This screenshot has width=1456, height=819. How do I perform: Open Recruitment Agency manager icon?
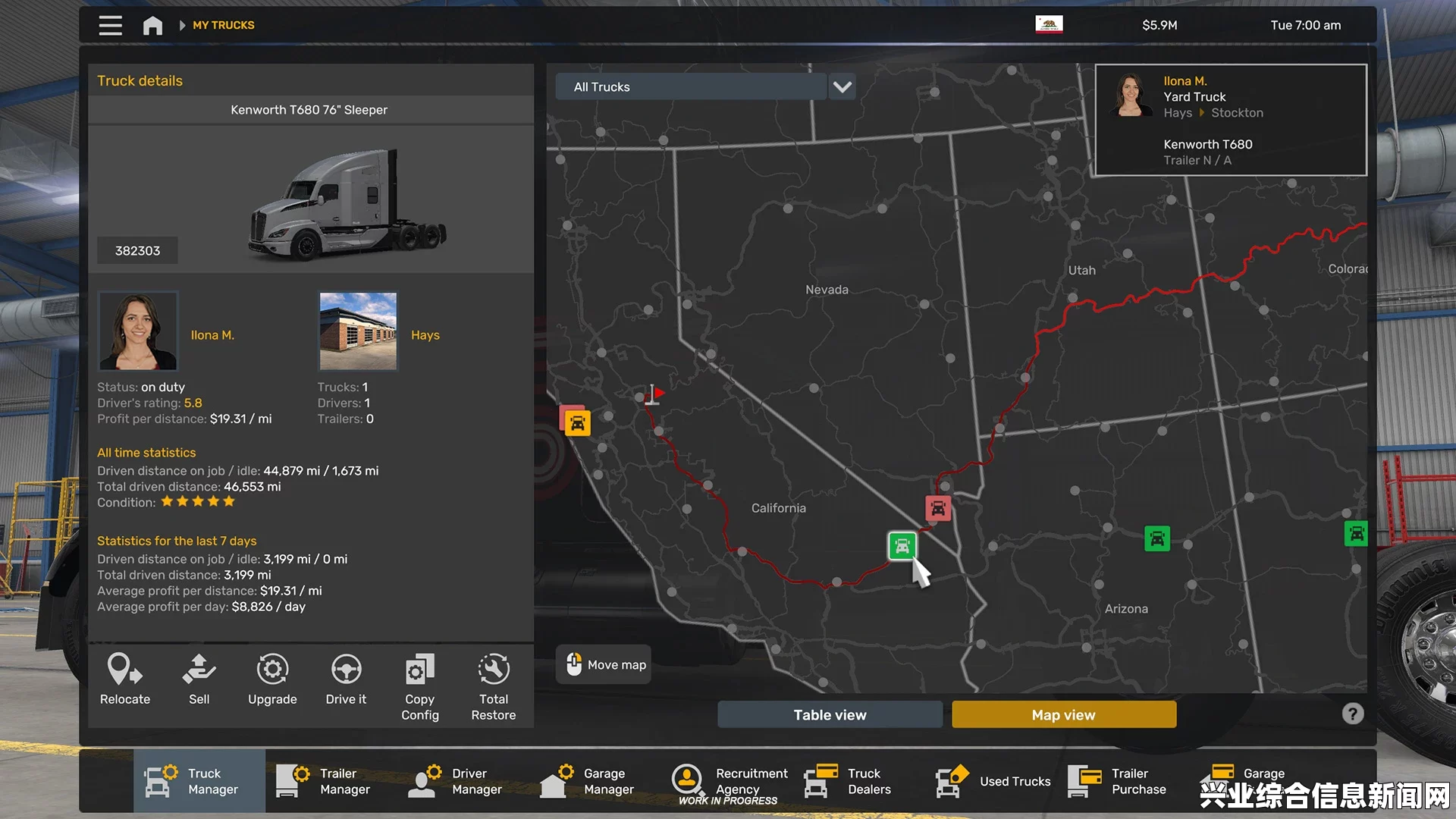coord(687,781)
